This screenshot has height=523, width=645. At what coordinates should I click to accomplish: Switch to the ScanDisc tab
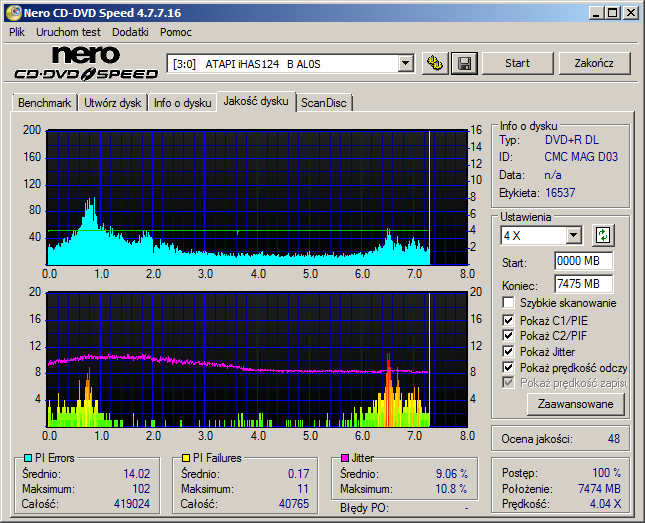(x=324, y=103)
